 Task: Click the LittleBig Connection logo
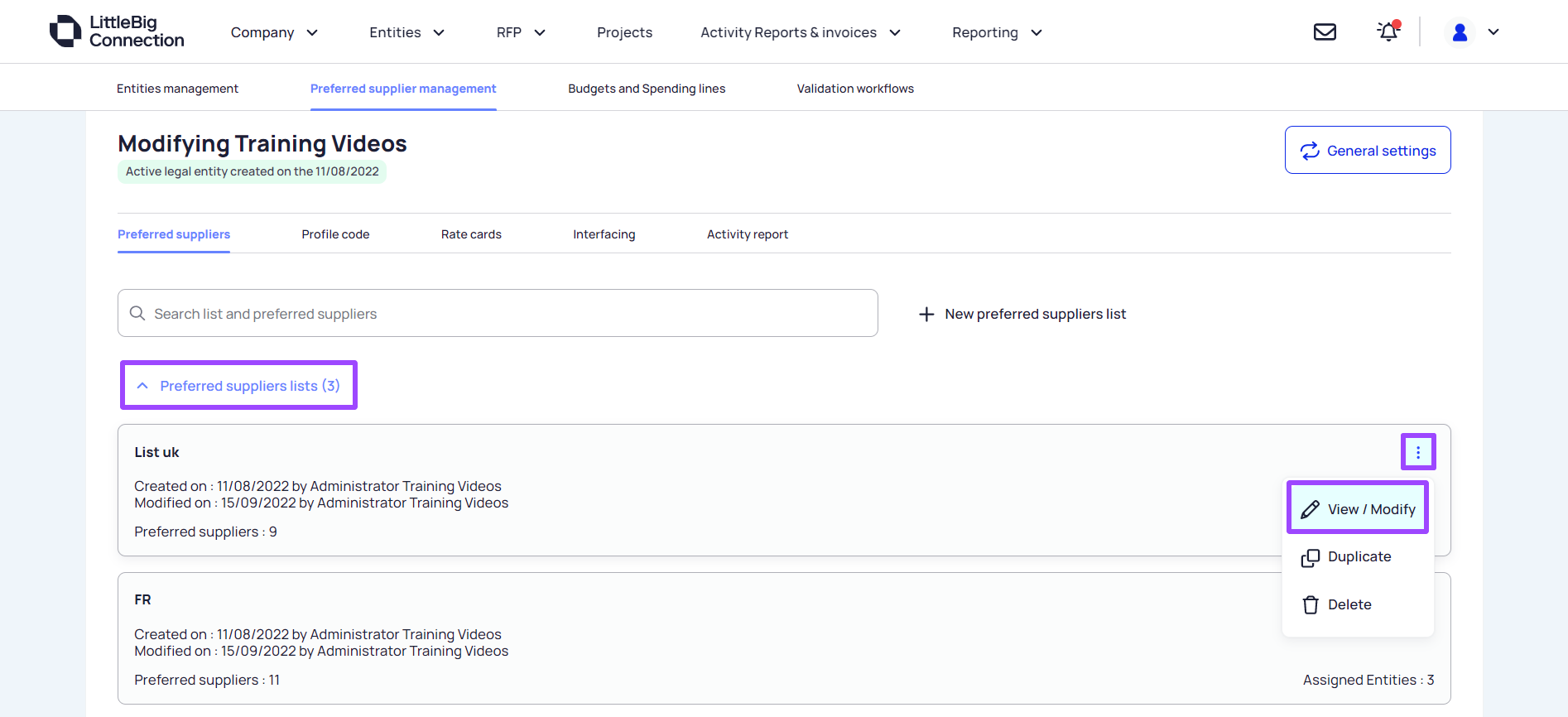point(117,31)
